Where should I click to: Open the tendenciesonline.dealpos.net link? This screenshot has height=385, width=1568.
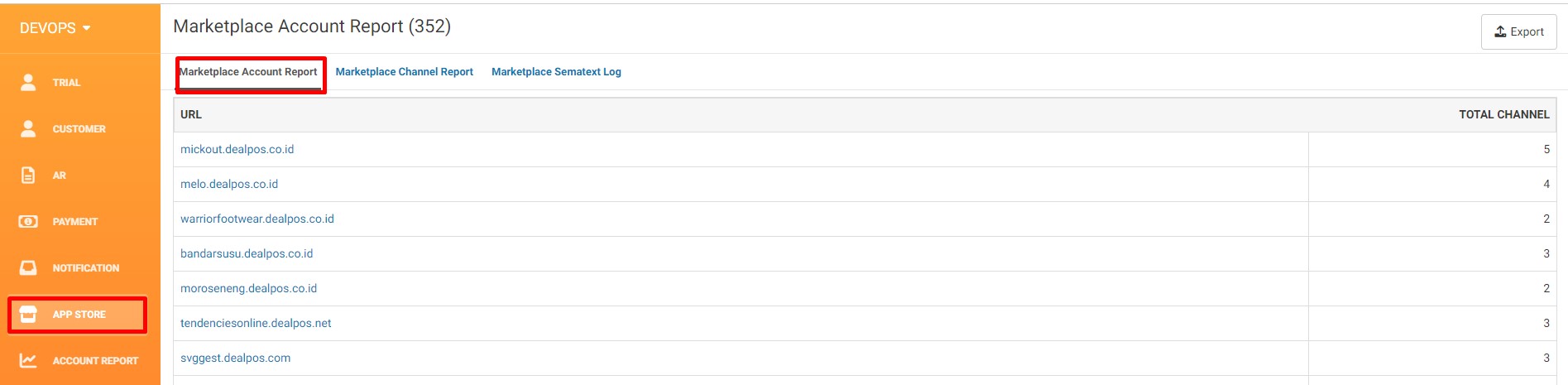[256, 323]
